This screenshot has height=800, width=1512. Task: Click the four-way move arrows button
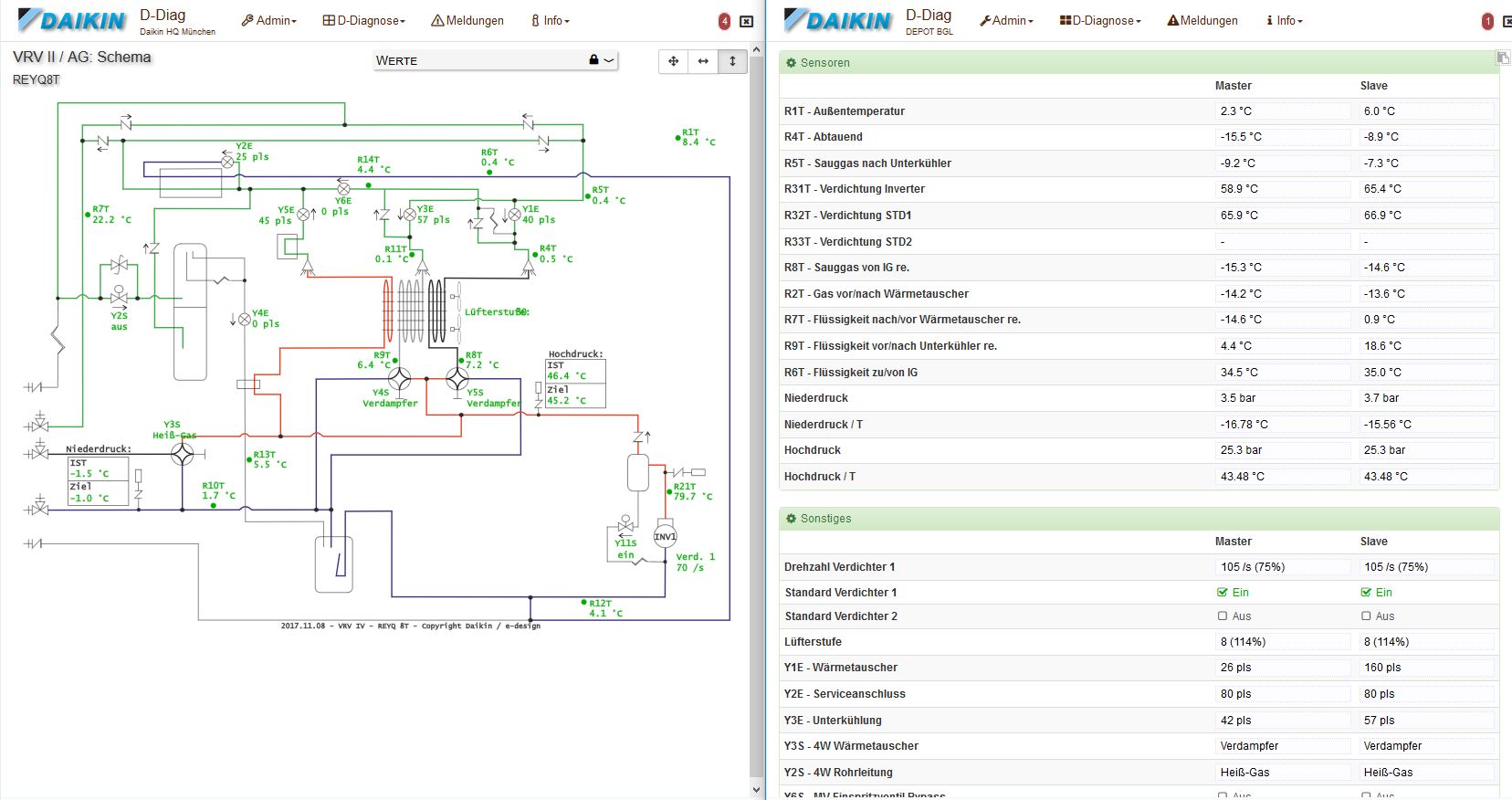[x=674, y=61]
